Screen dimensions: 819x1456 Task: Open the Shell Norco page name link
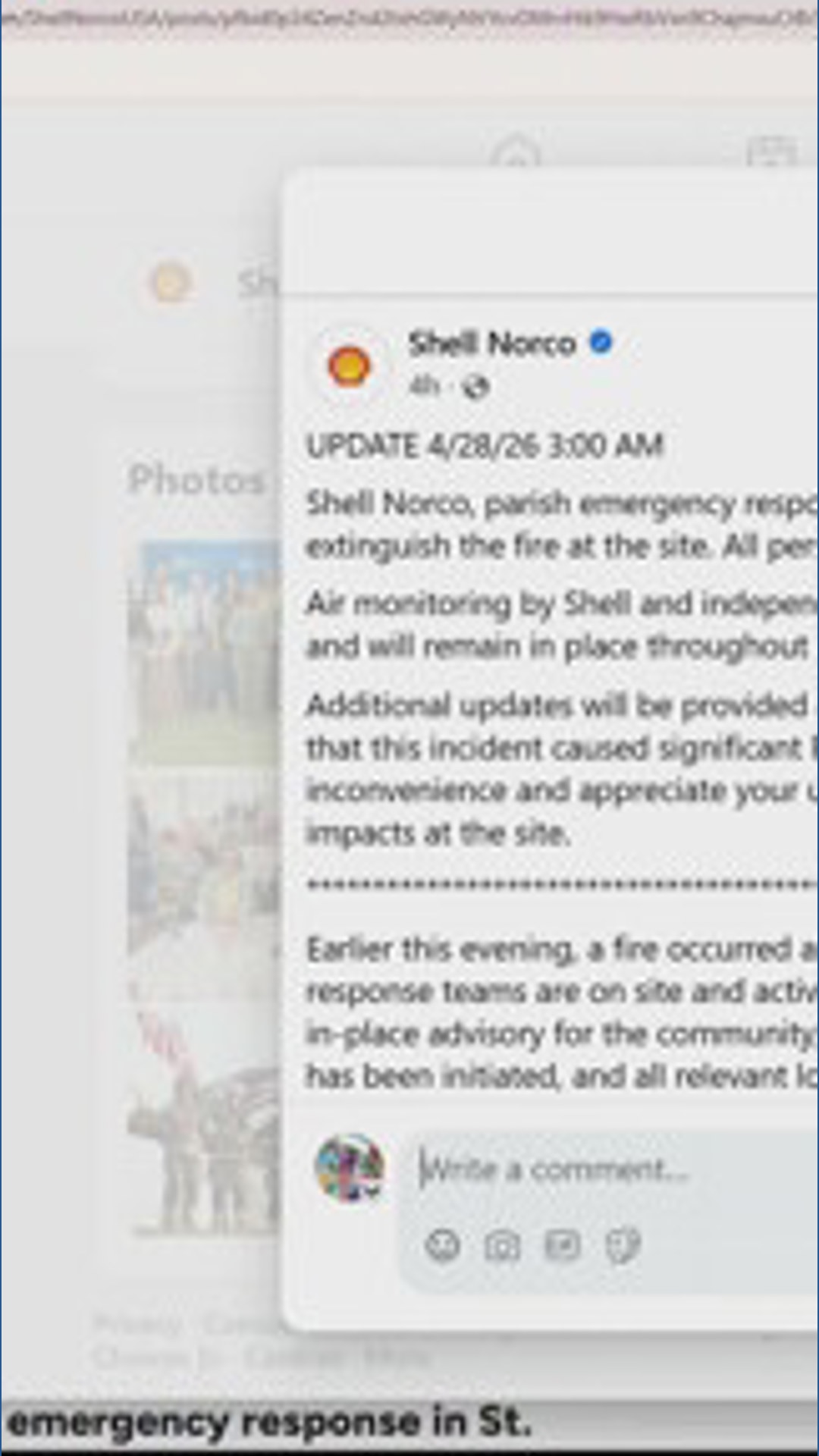pos(492,344)
